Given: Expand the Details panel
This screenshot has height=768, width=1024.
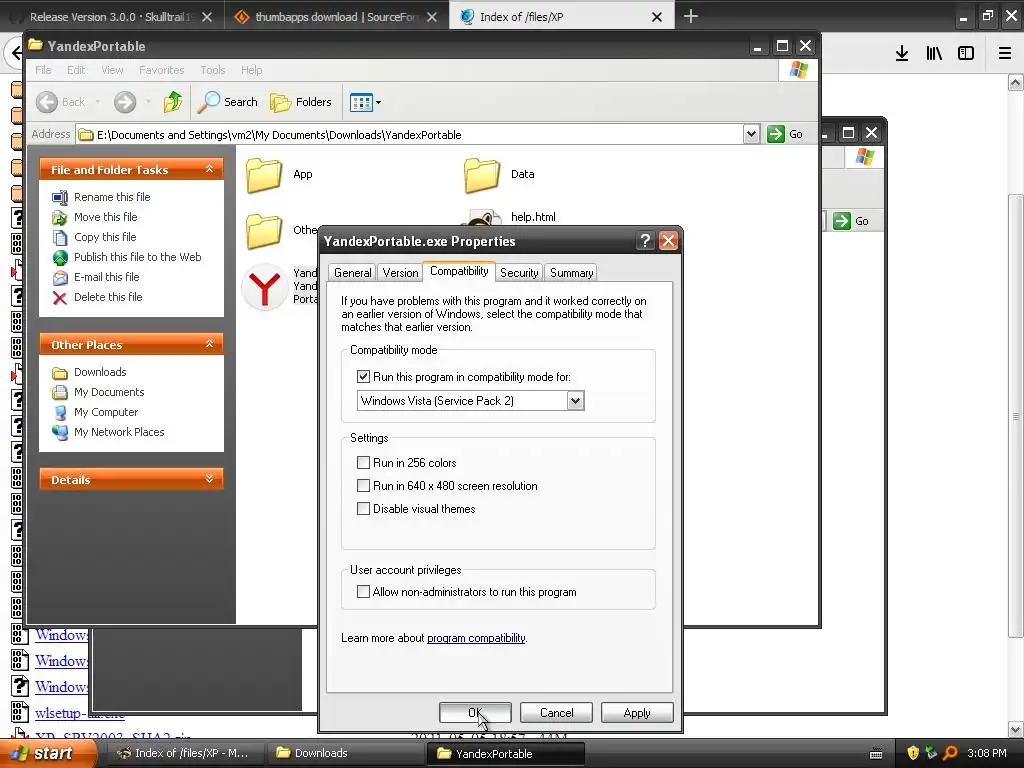Looking at the screenshot, I should click(209, 479).
